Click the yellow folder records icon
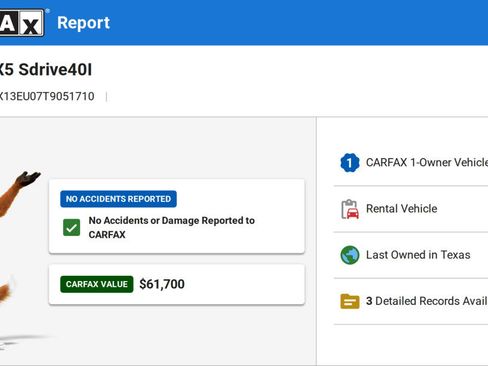Screen dimensions: 488x366 coord(350,301)
